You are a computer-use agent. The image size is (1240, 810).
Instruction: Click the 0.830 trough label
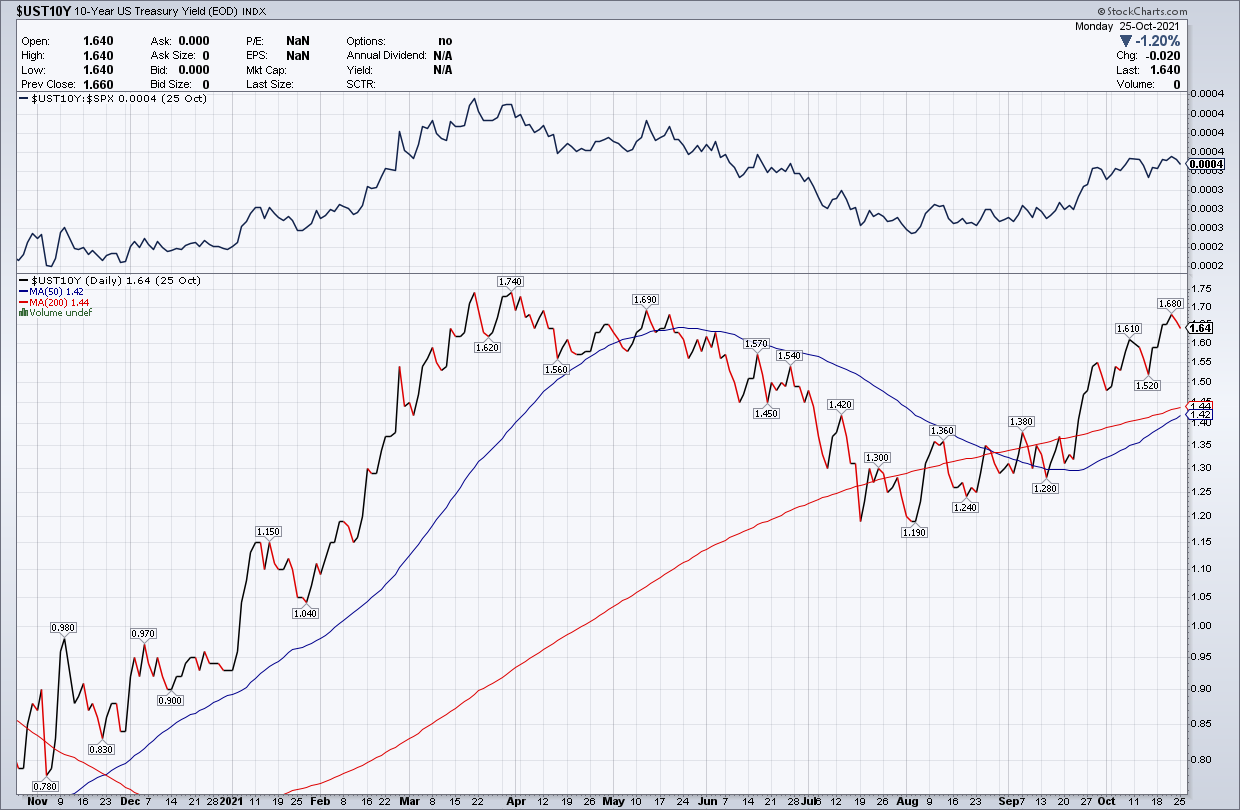coord(103,750)
